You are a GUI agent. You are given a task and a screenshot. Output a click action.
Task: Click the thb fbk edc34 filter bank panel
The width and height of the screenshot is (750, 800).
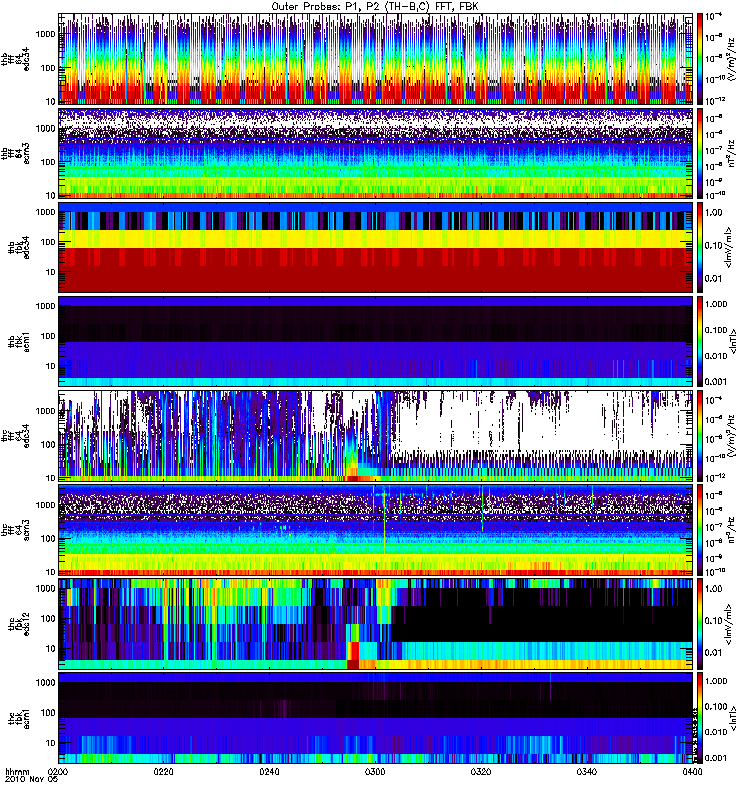(376, 247)
